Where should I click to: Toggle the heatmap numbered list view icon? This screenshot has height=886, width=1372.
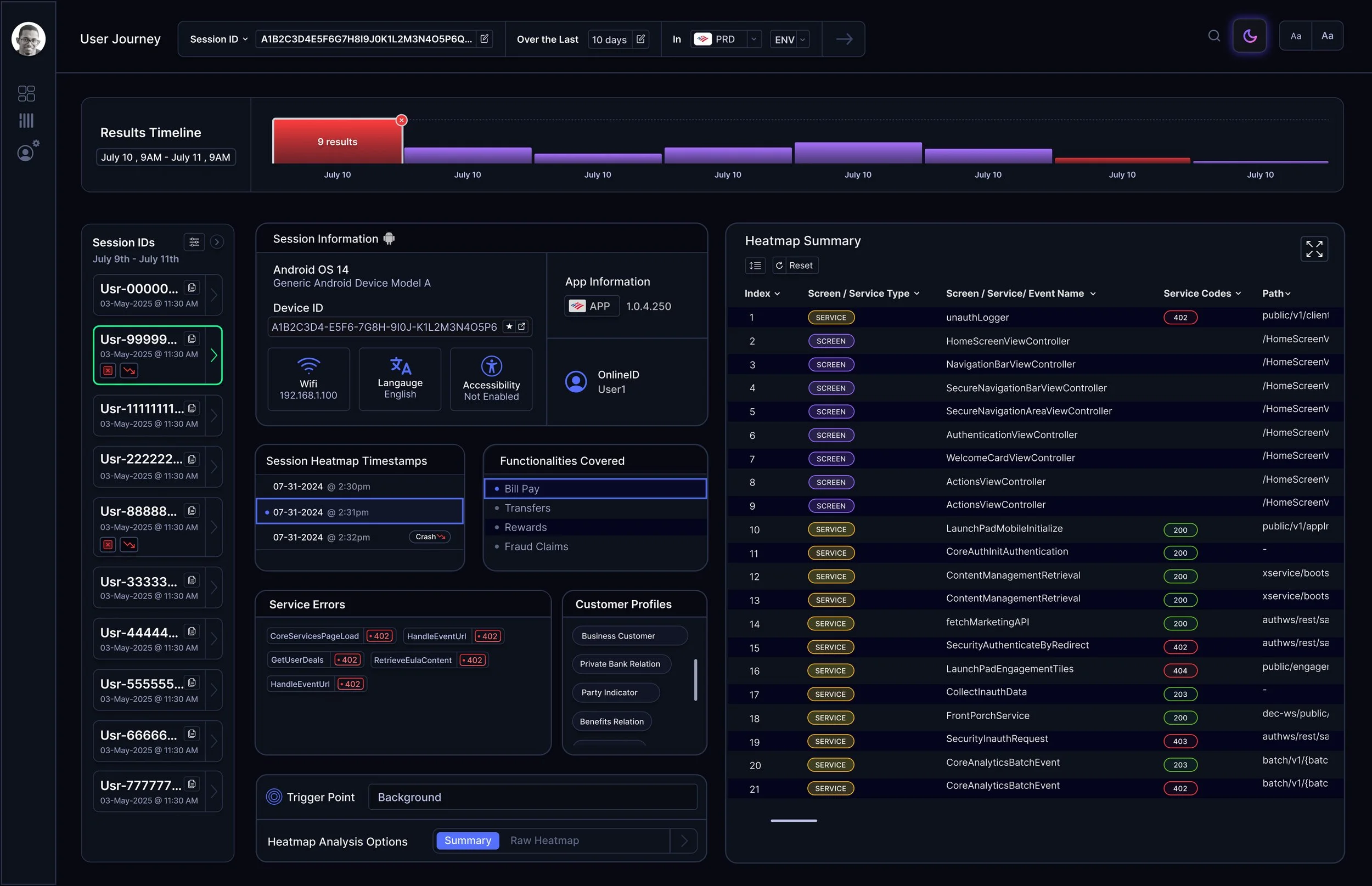tap(755, 265)
